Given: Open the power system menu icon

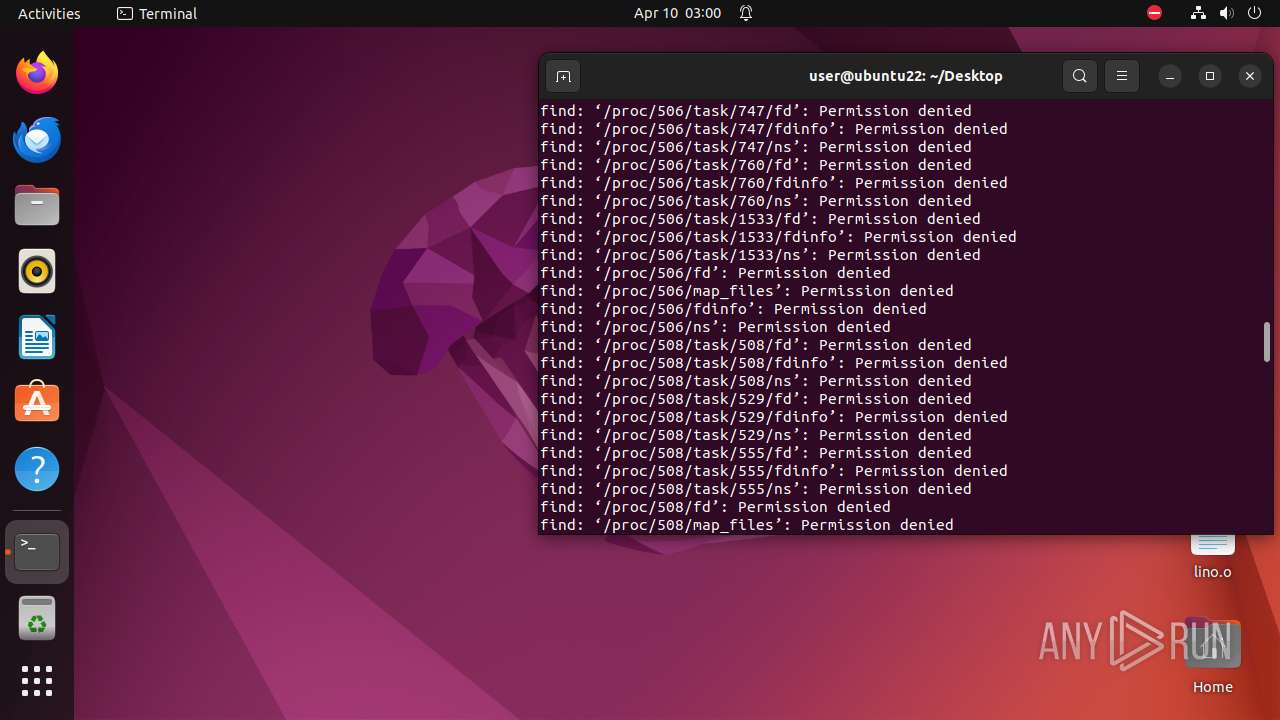Looking at the screenshot, I should [1255, 13].
